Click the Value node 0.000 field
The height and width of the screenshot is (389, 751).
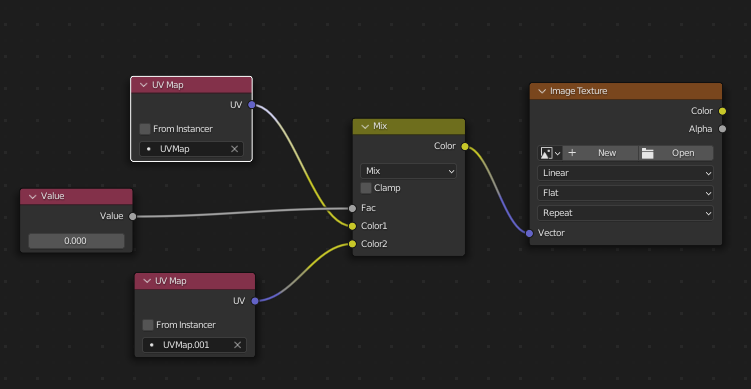76,241
